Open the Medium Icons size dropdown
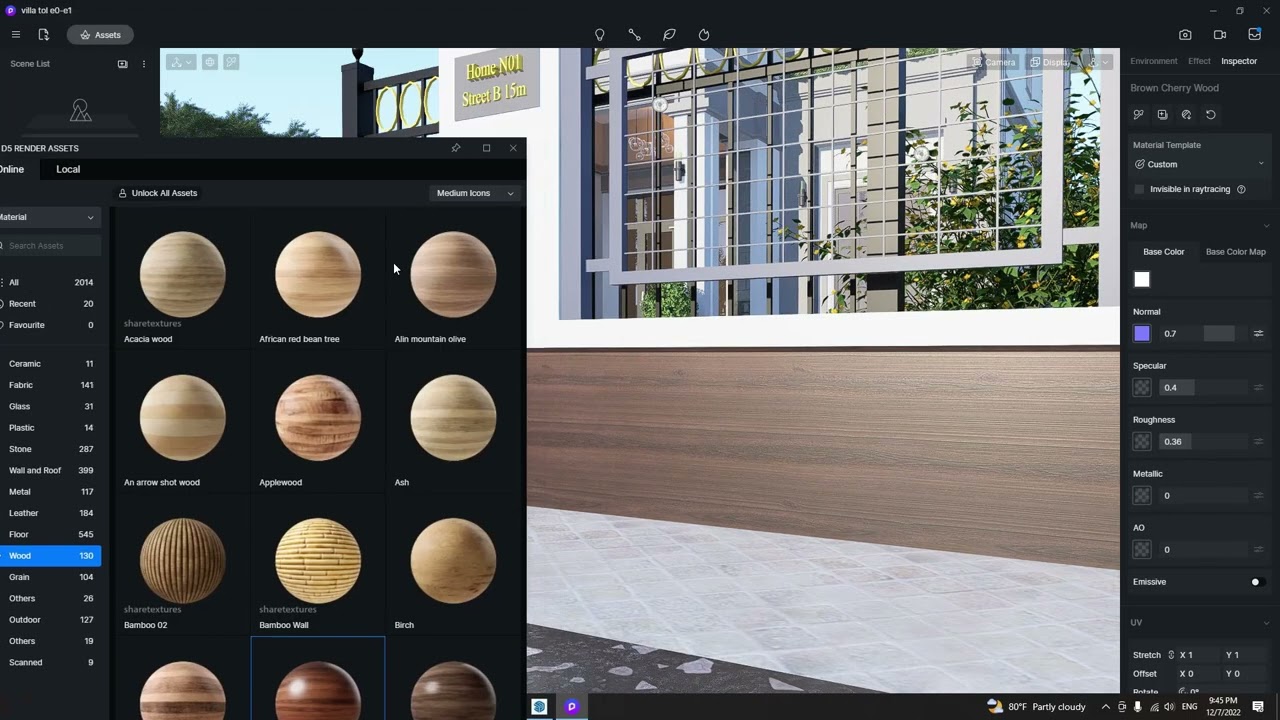The image size is (1280, 720). tap(475, 193)
